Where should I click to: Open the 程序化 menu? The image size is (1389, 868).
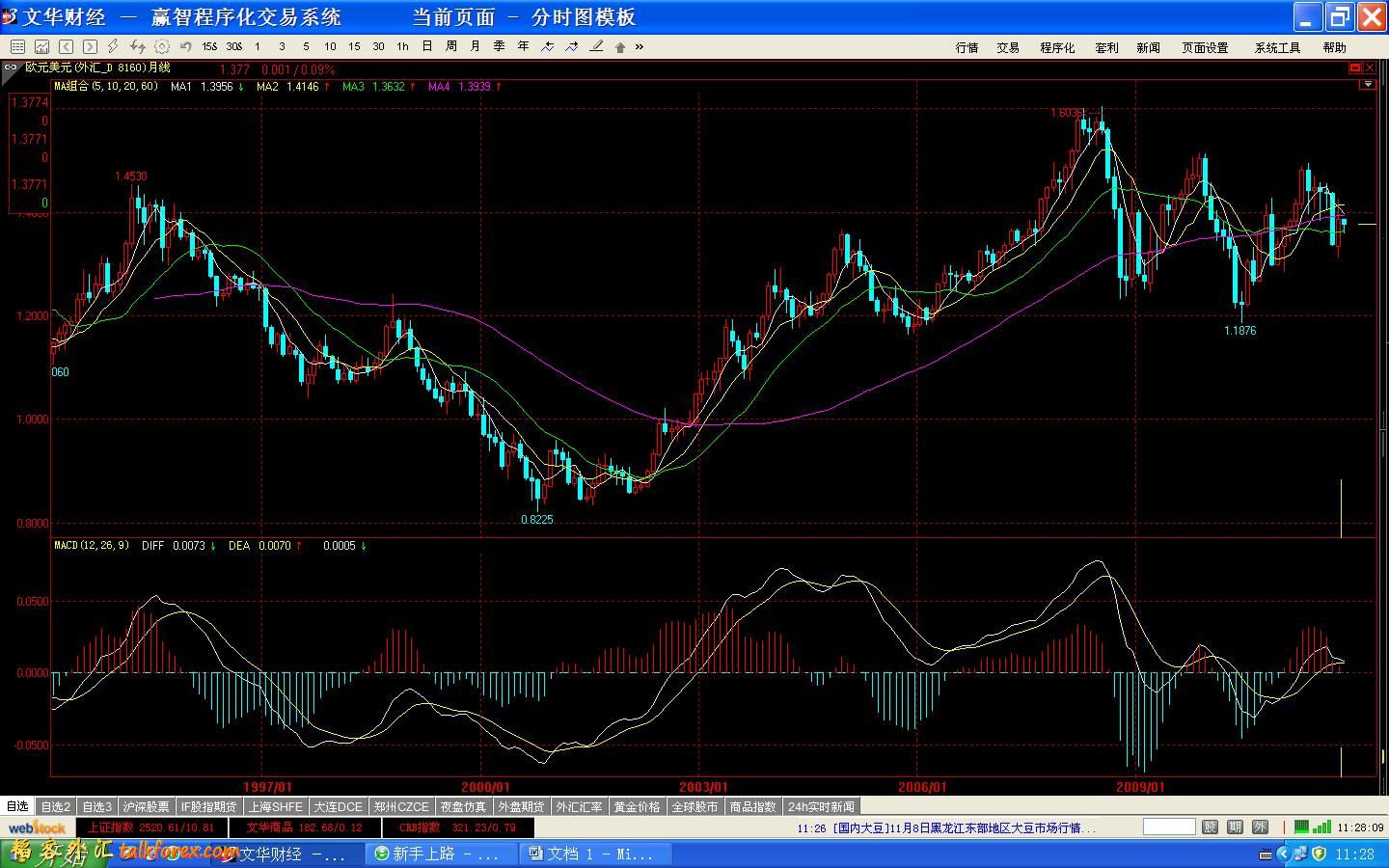1057,47
